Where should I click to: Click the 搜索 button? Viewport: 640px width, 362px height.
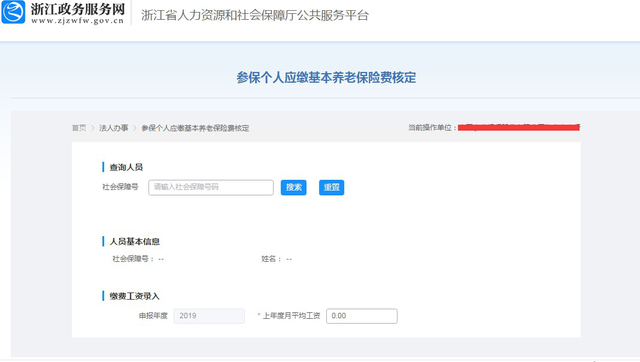coord(293,187)
